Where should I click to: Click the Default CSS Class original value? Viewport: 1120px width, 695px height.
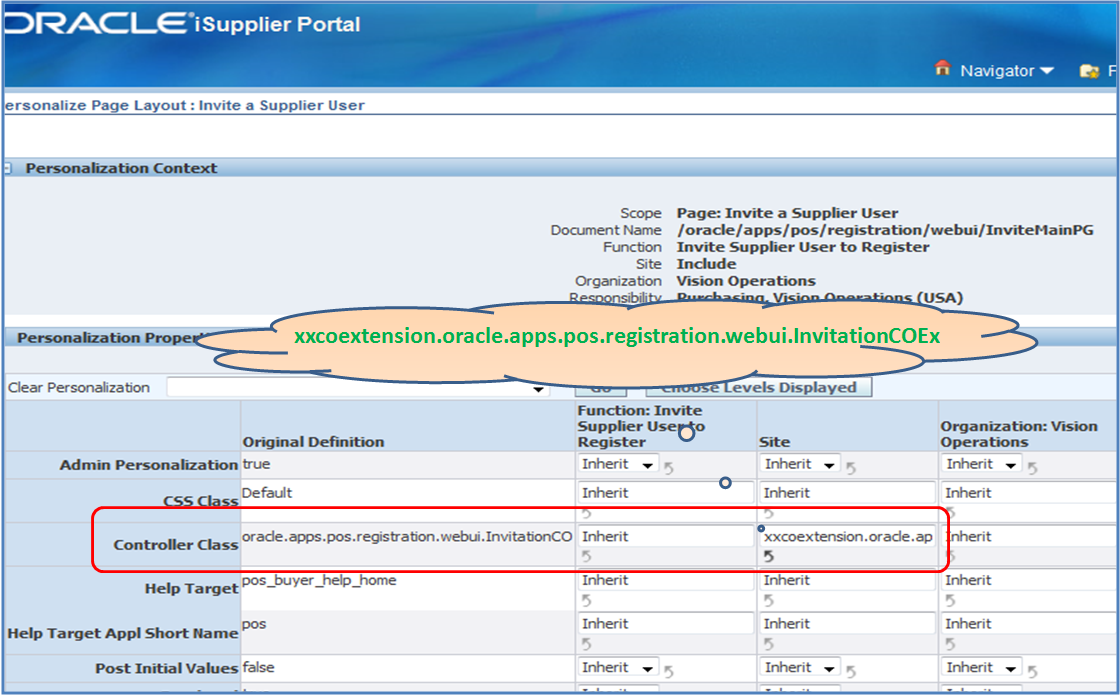coord(267,492)
